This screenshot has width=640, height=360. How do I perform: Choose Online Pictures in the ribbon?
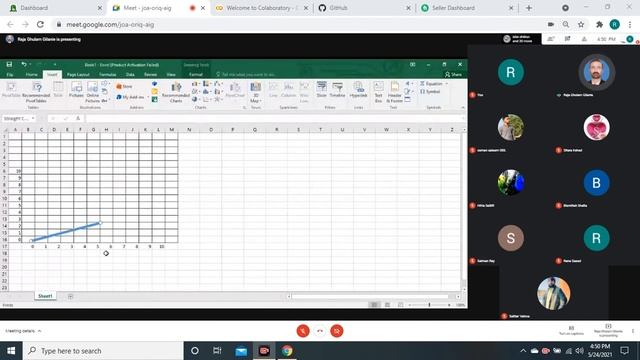pos(93,92)
